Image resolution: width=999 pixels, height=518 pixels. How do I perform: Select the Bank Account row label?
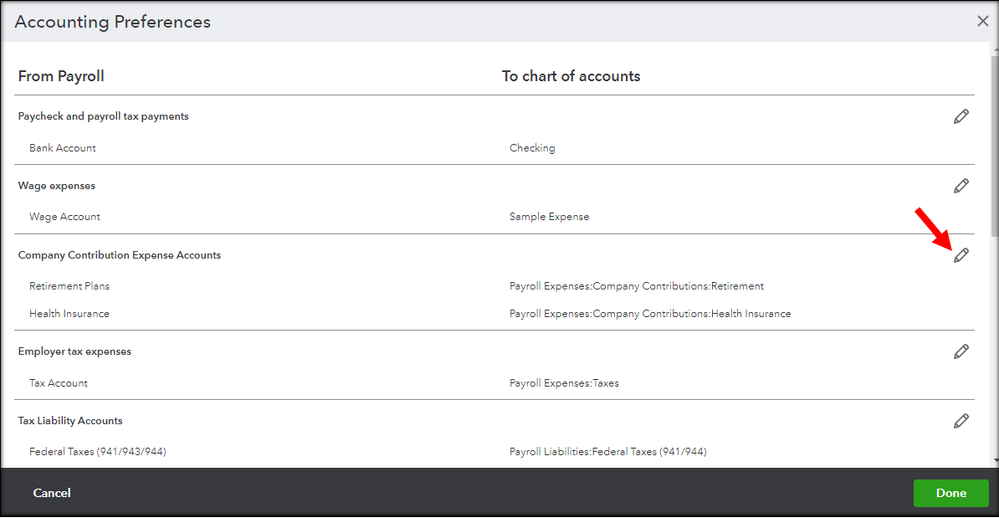tap(63, 148)
